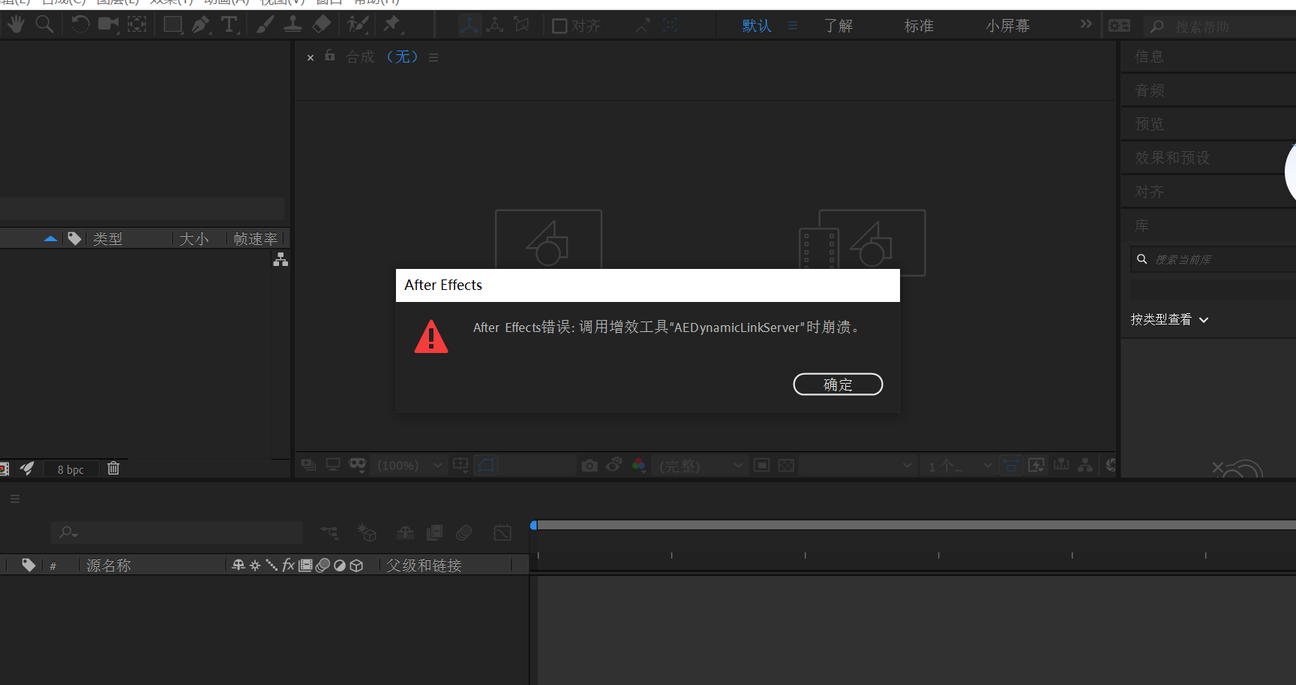This screenshot has width=1296, height=685.
Task: Sort project items by 类型 column
Action: pos(108,239)
